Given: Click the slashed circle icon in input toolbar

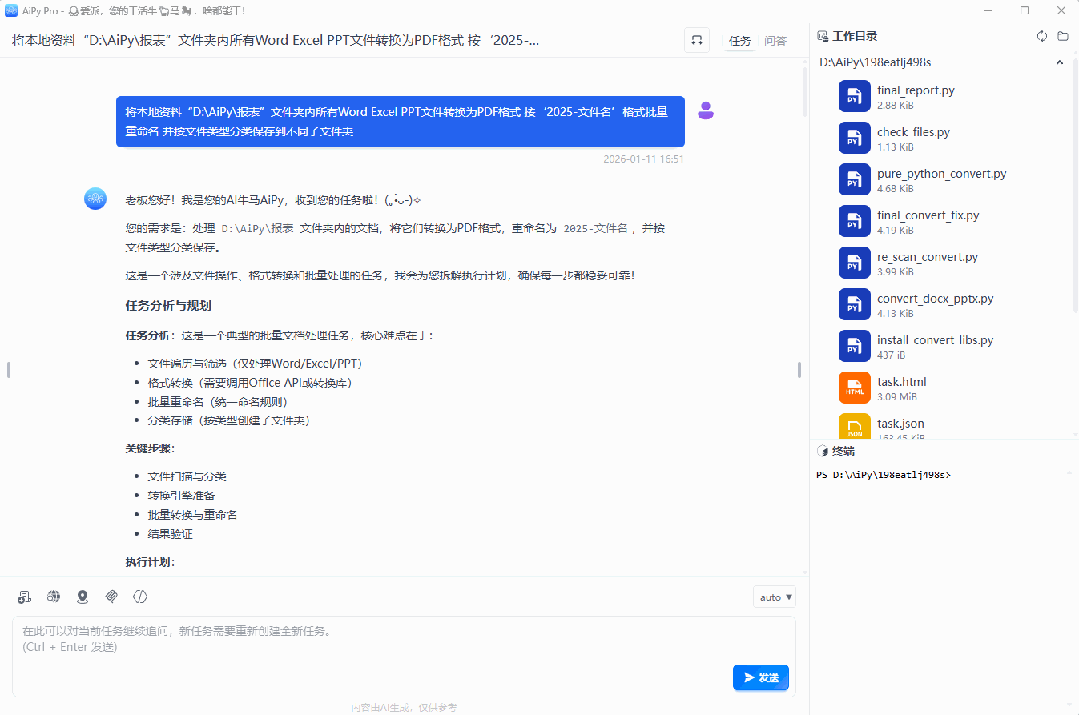Looking at the screenshot, I should 140,597.
